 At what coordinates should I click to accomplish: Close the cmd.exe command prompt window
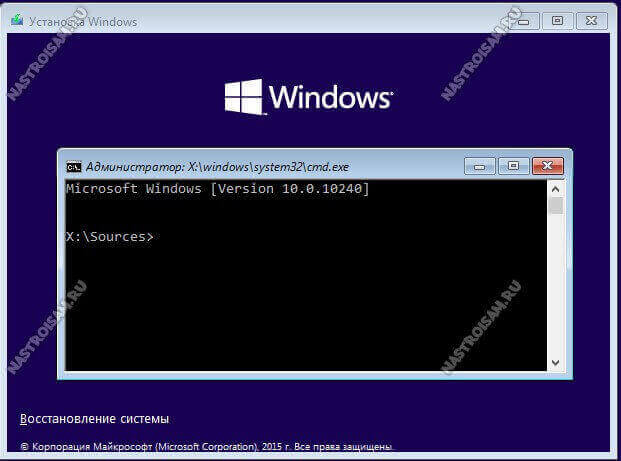548,166
